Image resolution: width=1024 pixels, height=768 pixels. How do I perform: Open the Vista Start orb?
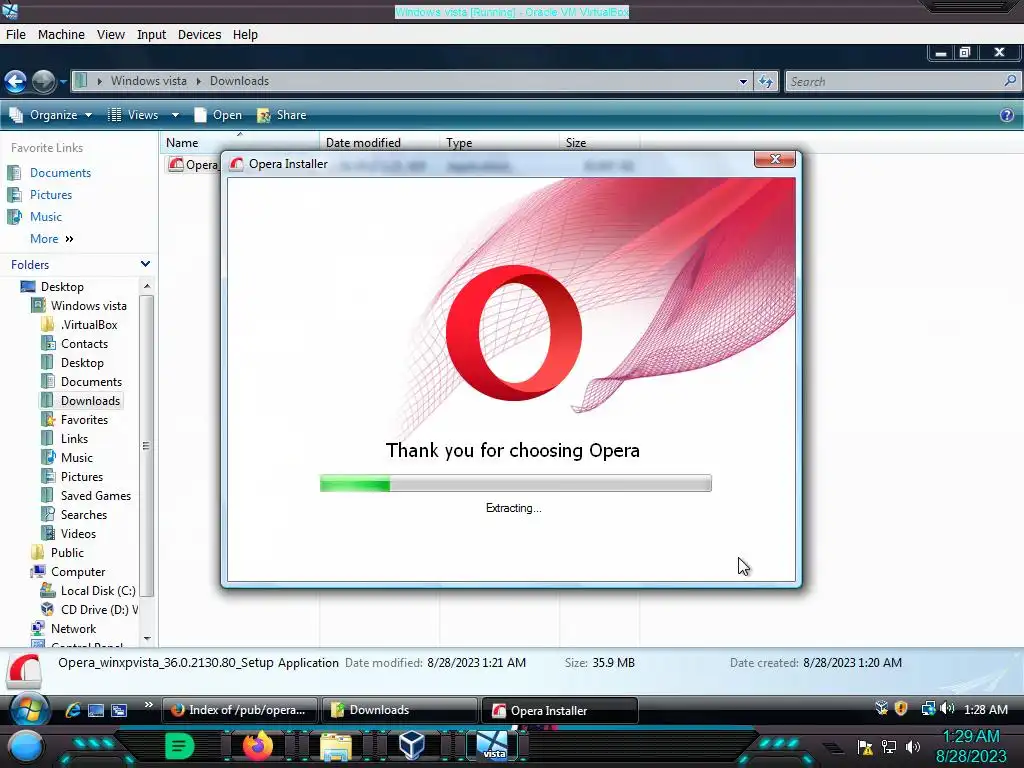(x=28, y=710)
